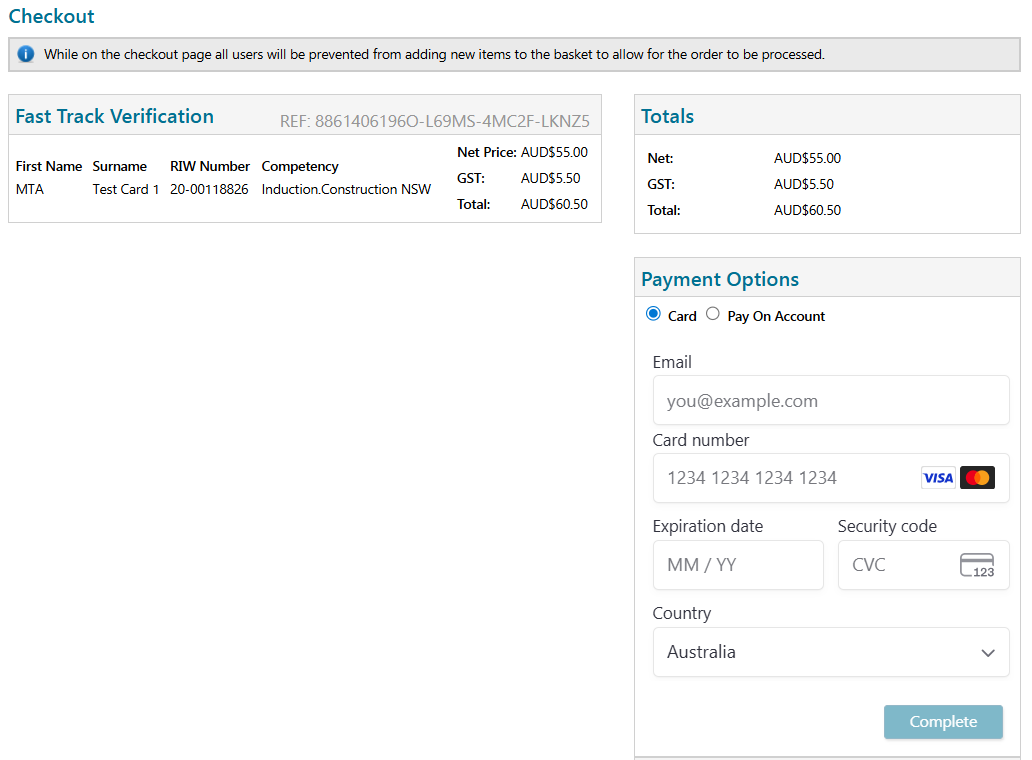Select the Card payment option
The image size is (1032, 760).
(654, 314)
